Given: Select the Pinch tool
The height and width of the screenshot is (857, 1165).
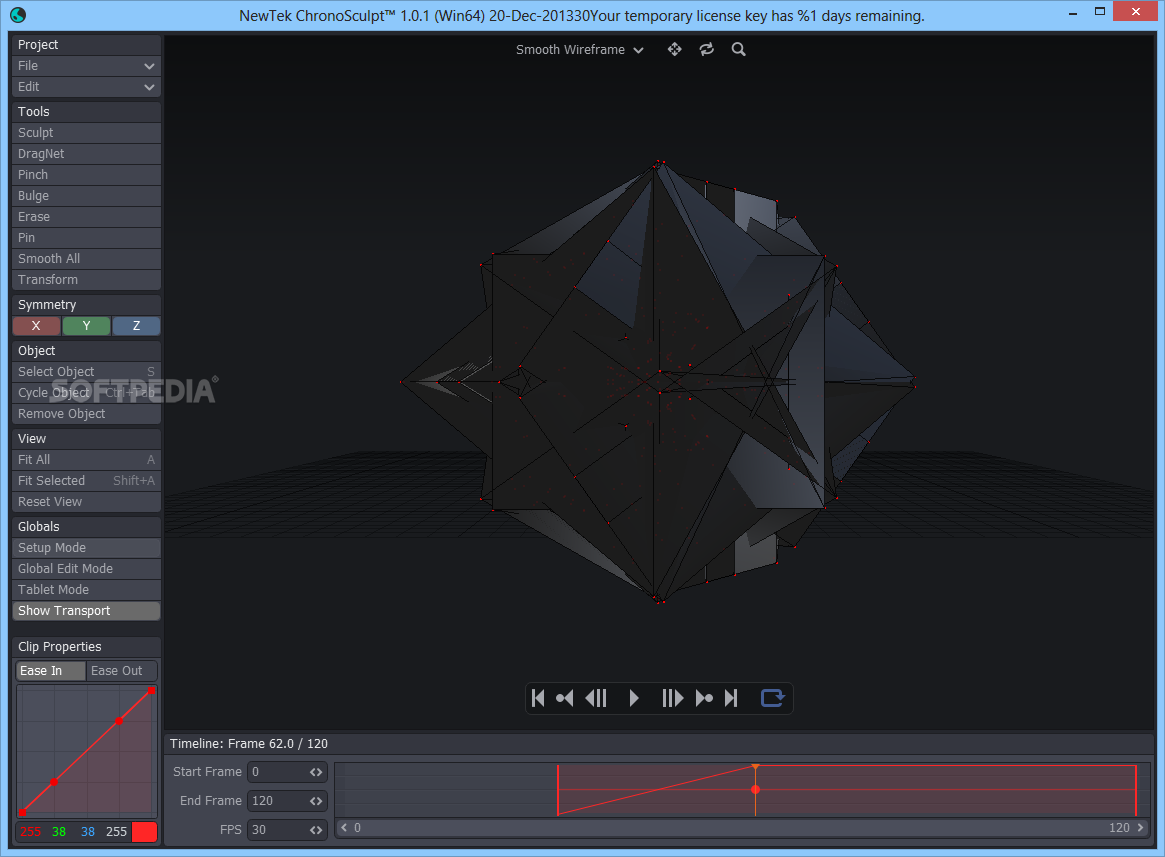Looking at the screenshot, I should (x=86, y=175).
